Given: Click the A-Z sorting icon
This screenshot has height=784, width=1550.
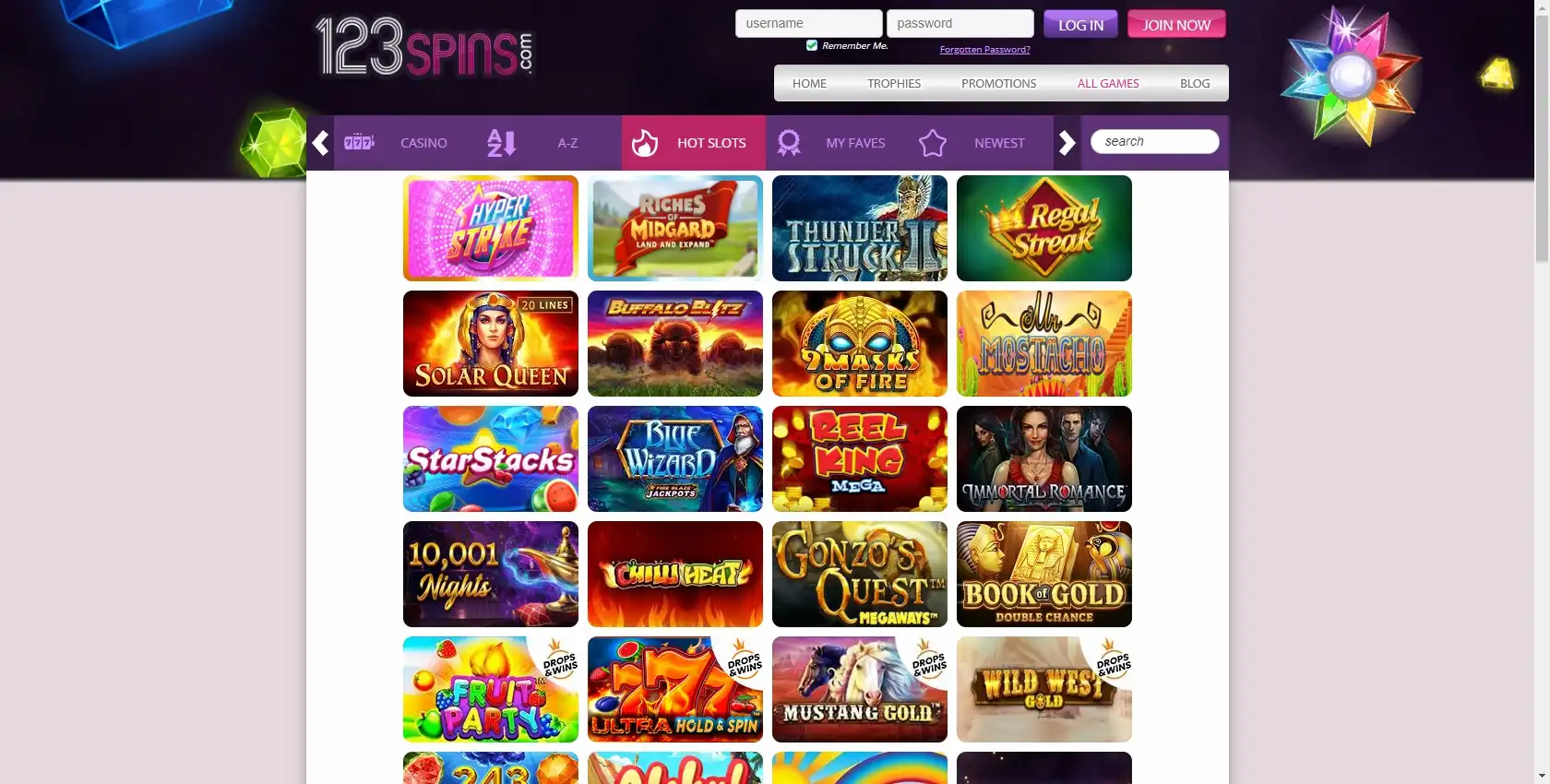Looking at the screenshot, I should (501, 143).
